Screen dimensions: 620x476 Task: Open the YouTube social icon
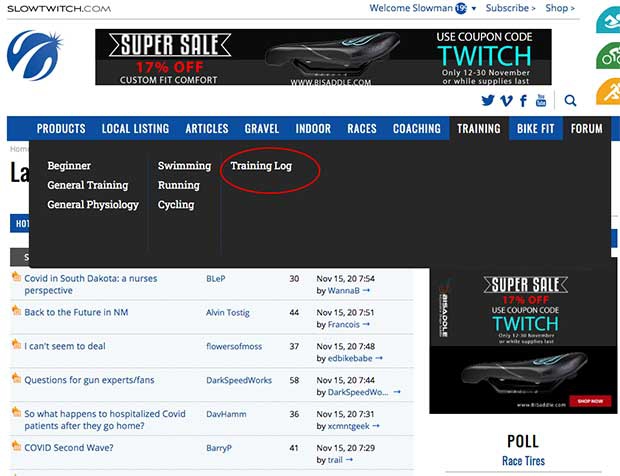pos(541,100)
